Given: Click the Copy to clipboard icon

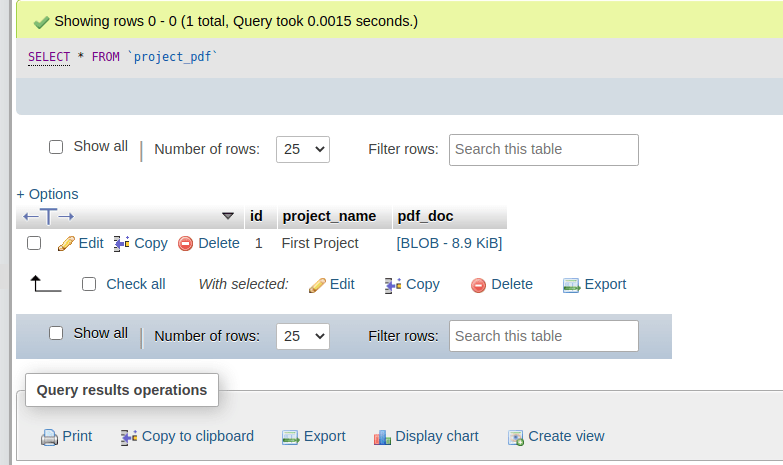Looking at the screenshot, I should [129, 437].
